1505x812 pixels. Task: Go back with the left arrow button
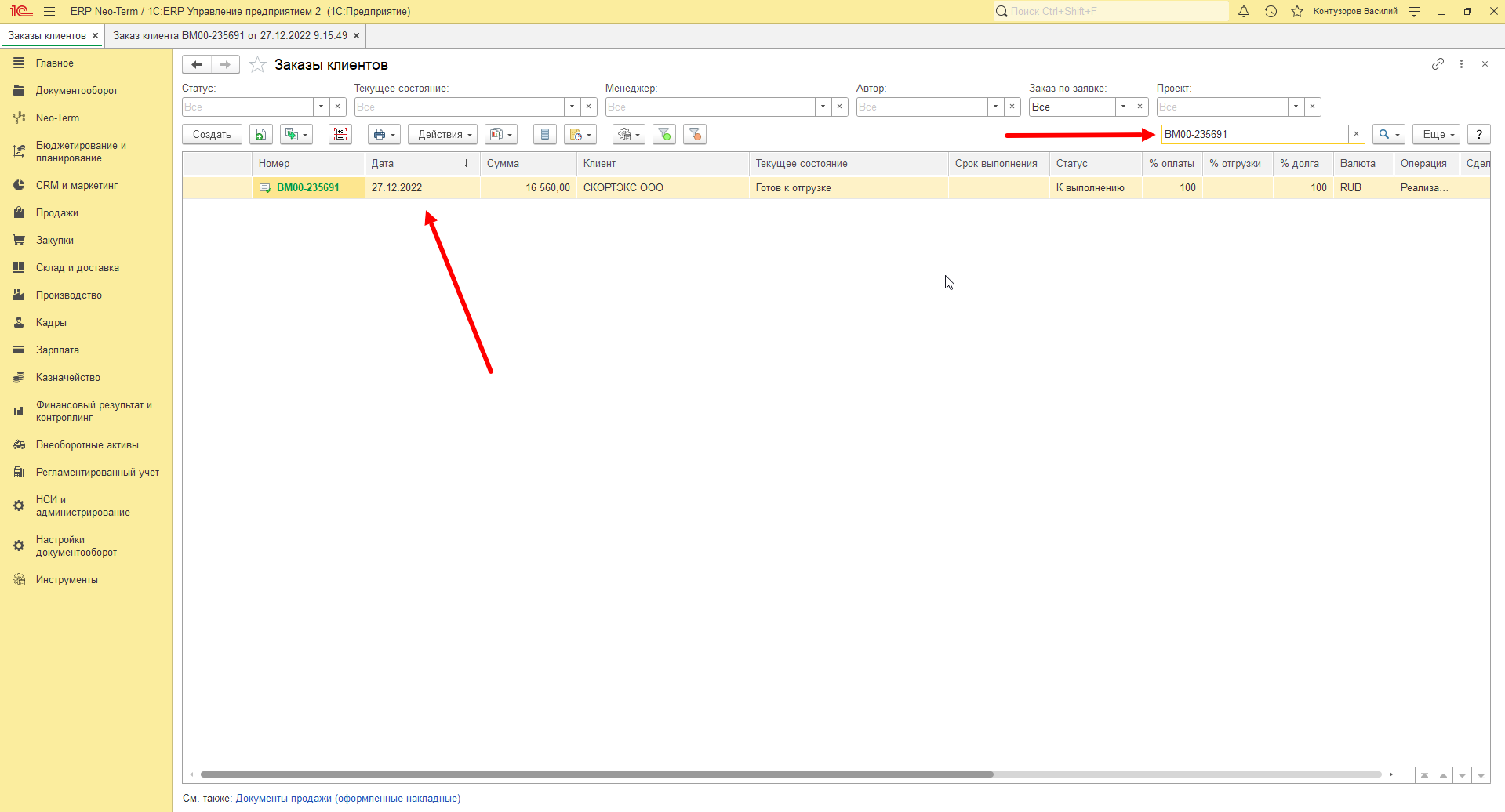[x=197, y=65]
